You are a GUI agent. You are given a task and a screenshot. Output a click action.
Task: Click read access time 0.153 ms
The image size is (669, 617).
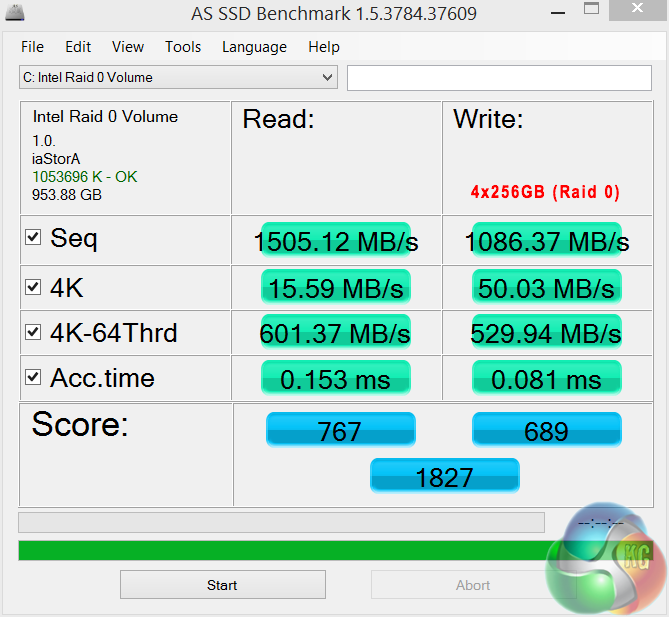click(x=336, y=378)
